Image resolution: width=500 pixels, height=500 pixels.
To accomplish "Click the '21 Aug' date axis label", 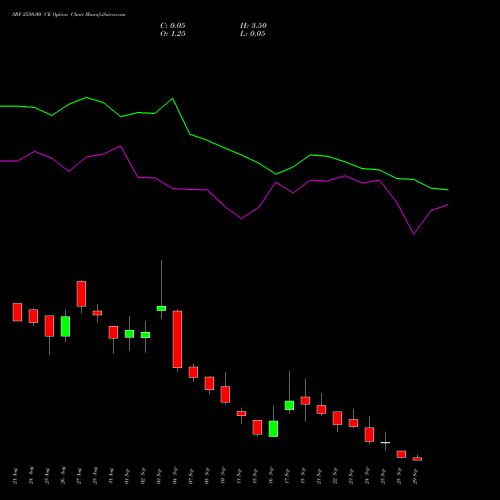I will pos(15,476).
